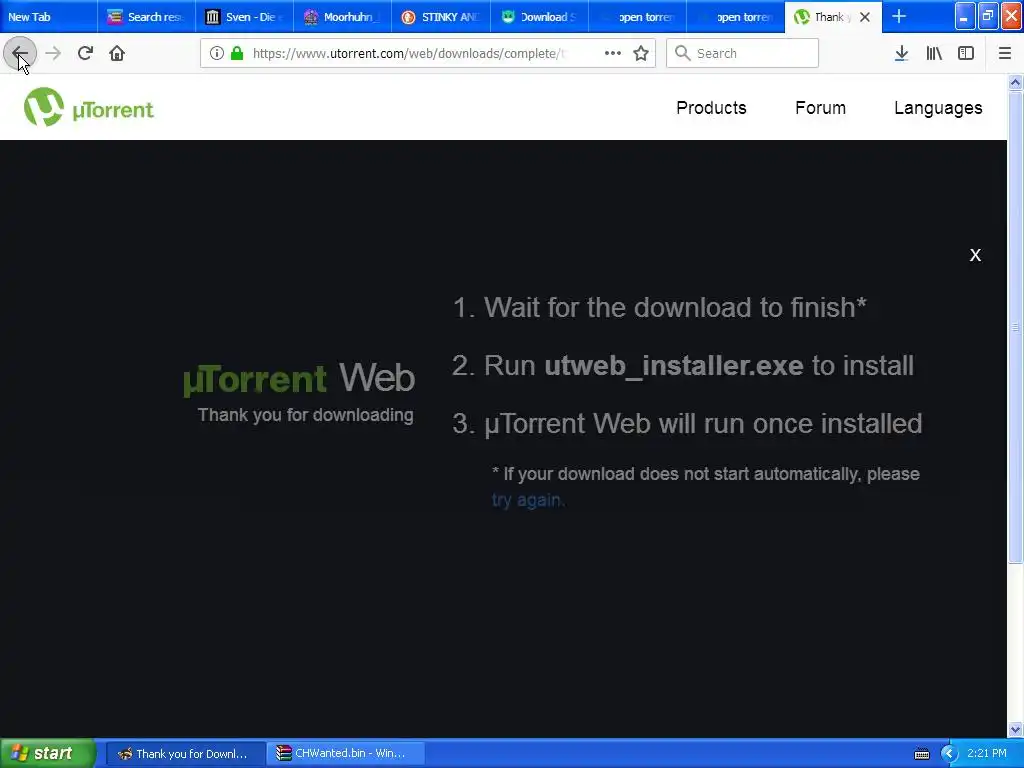The image size is (1024, 768).
Task: Click the µTorrent Web heading logo
Action: point(299,379)
